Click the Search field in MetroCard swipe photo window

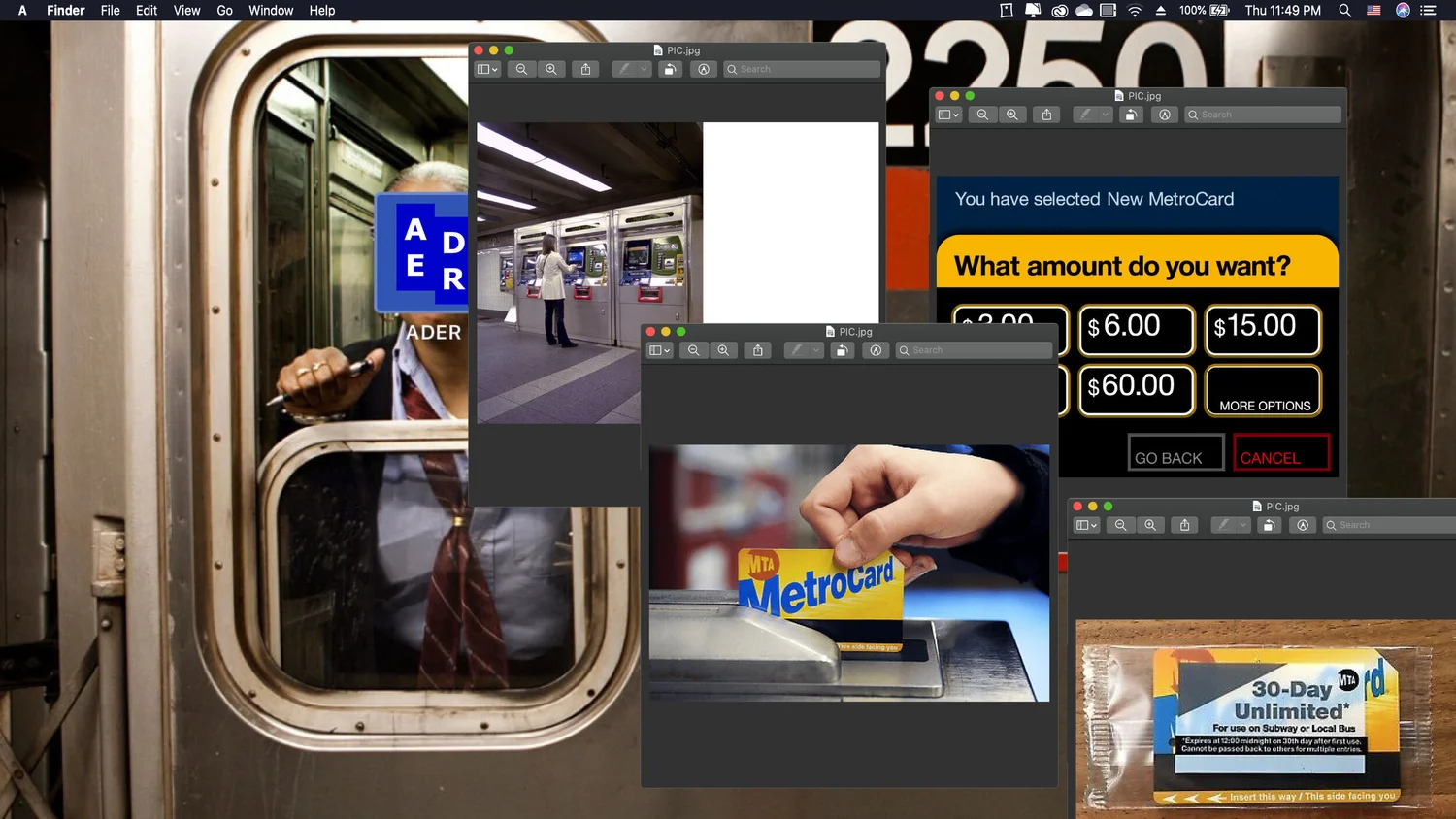[x=974, y=350]
